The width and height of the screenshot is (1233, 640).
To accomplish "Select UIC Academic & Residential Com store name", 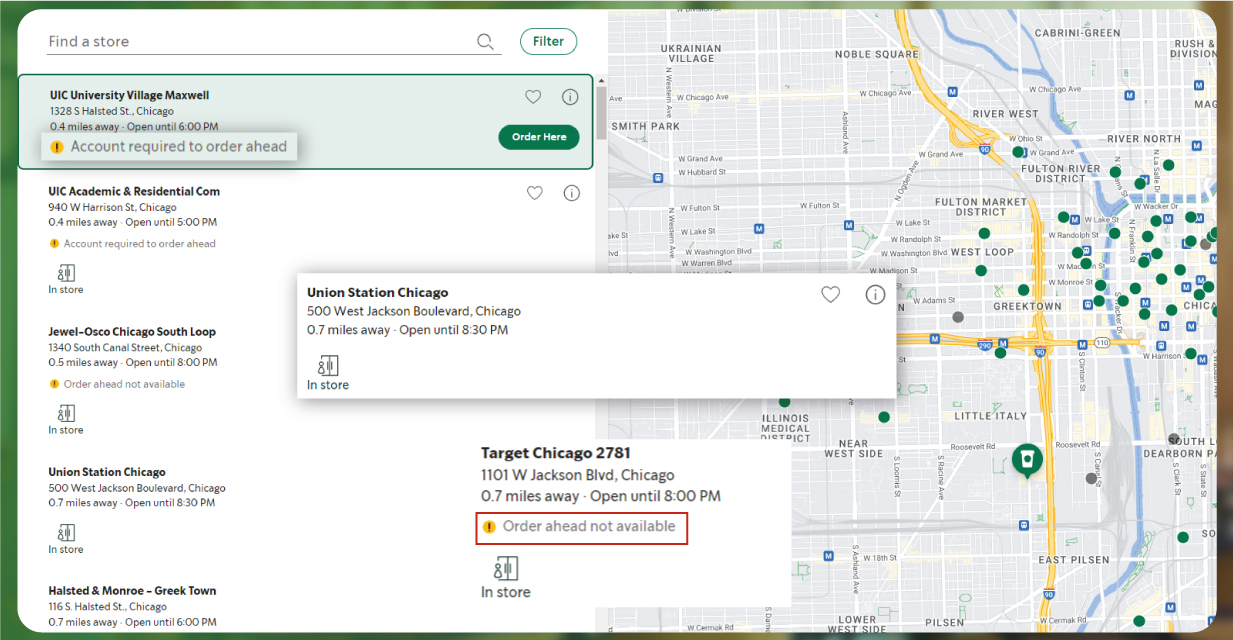I will coord(134,191).
